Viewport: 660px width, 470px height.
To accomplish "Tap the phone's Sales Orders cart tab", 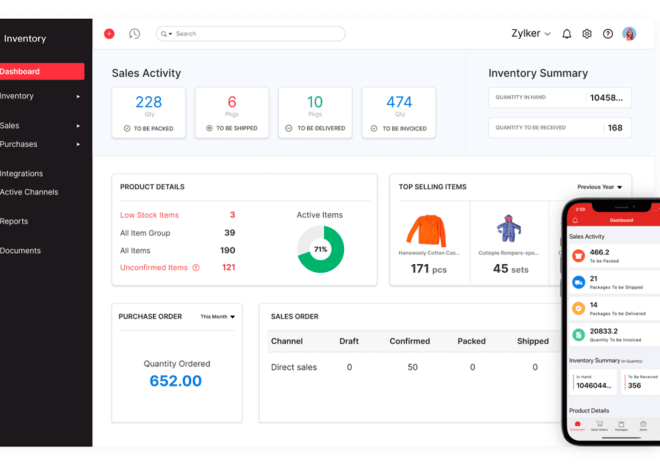I will [599, 426].
